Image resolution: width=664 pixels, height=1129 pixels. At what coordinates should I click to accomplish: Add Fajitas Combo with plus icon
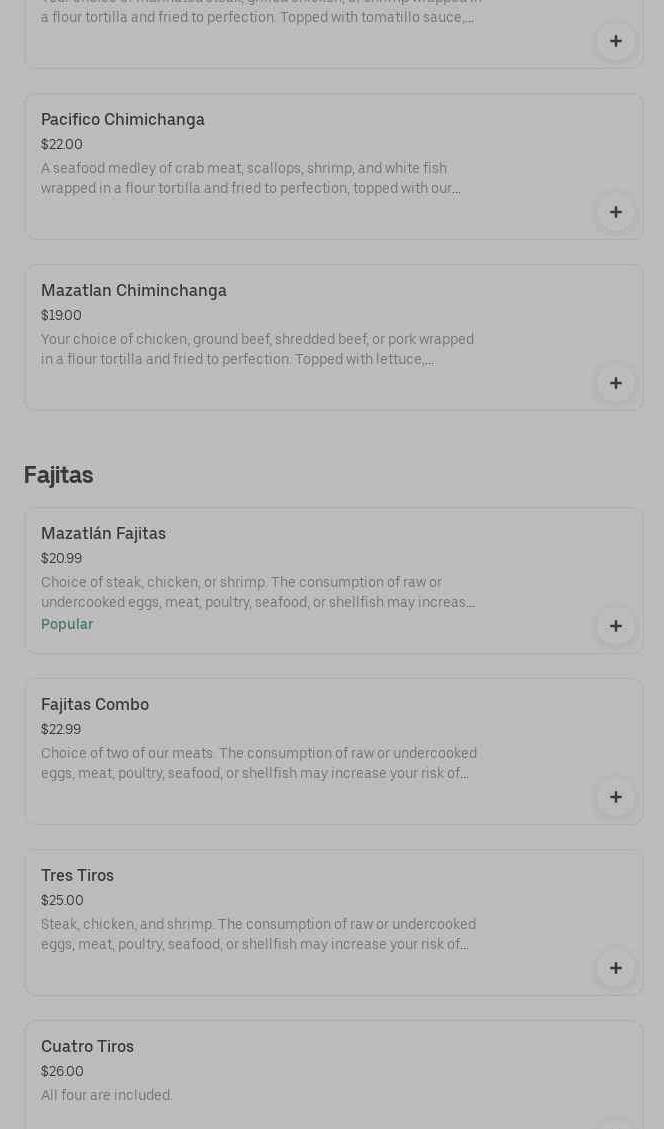click(x=615, y=797)
